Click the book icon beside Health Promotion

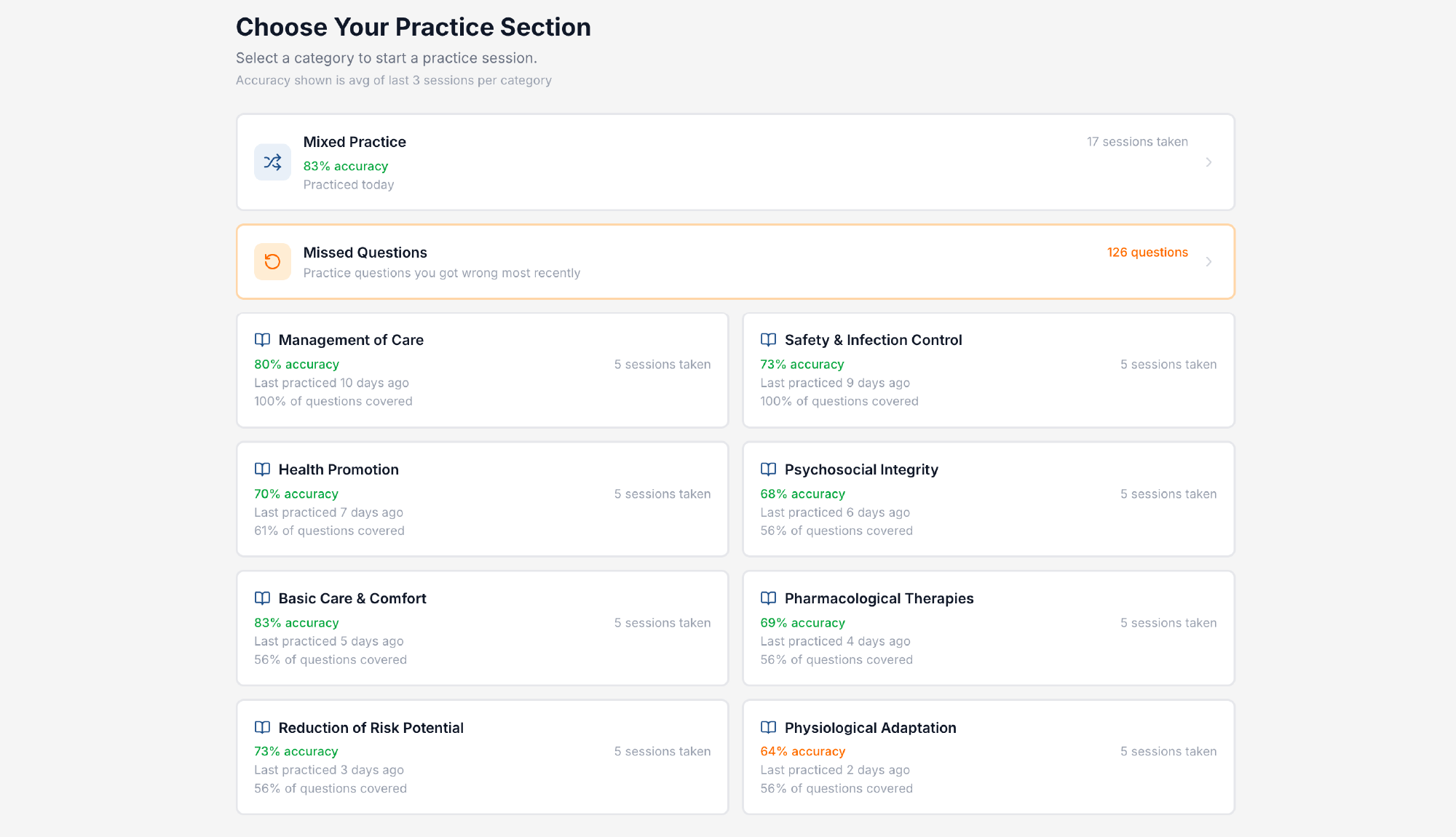[262, 469]
